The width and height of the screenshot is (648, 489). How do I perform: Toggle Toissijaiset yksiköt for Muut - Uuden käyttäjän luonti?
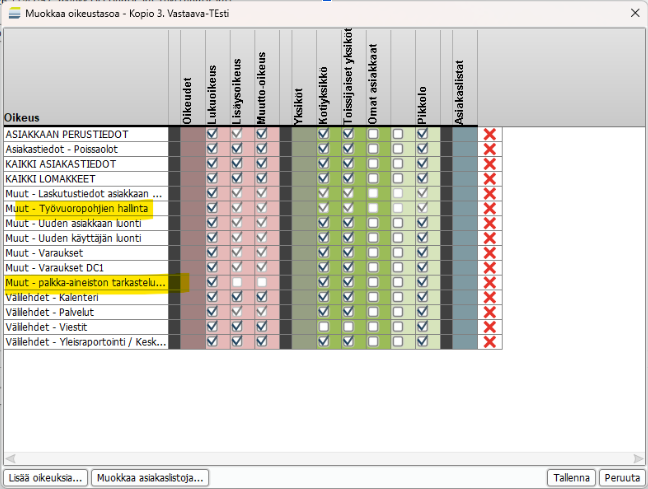point(348,238)
